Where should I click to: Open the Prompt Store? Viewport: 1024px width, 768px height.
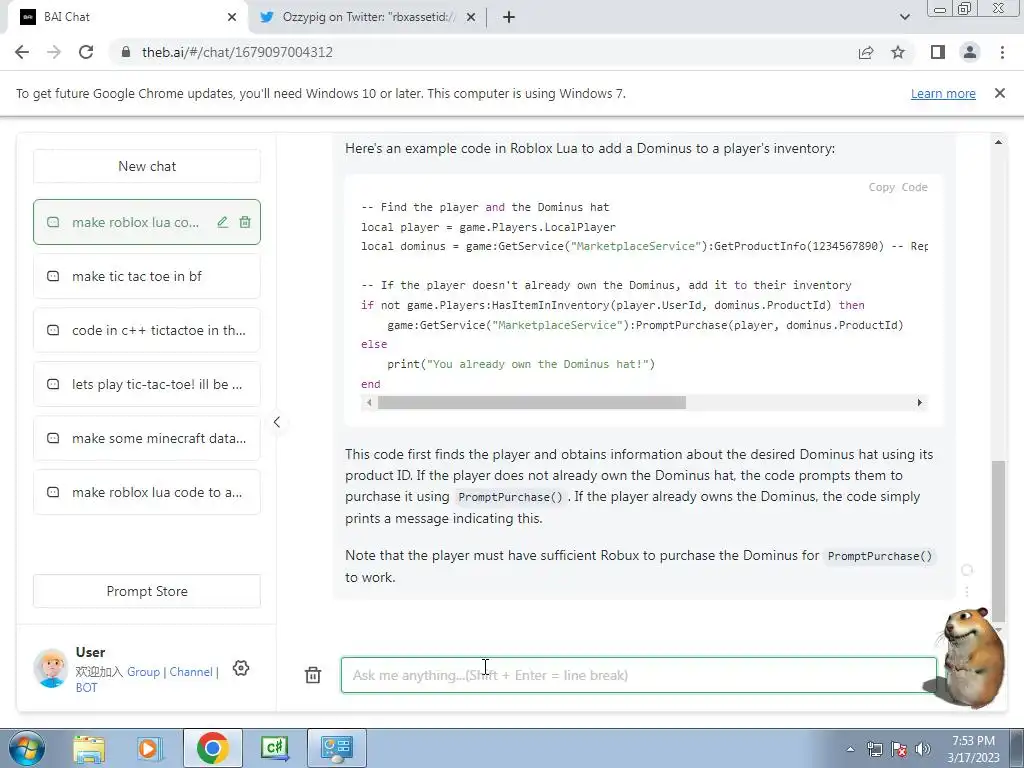tap(147, 591)
